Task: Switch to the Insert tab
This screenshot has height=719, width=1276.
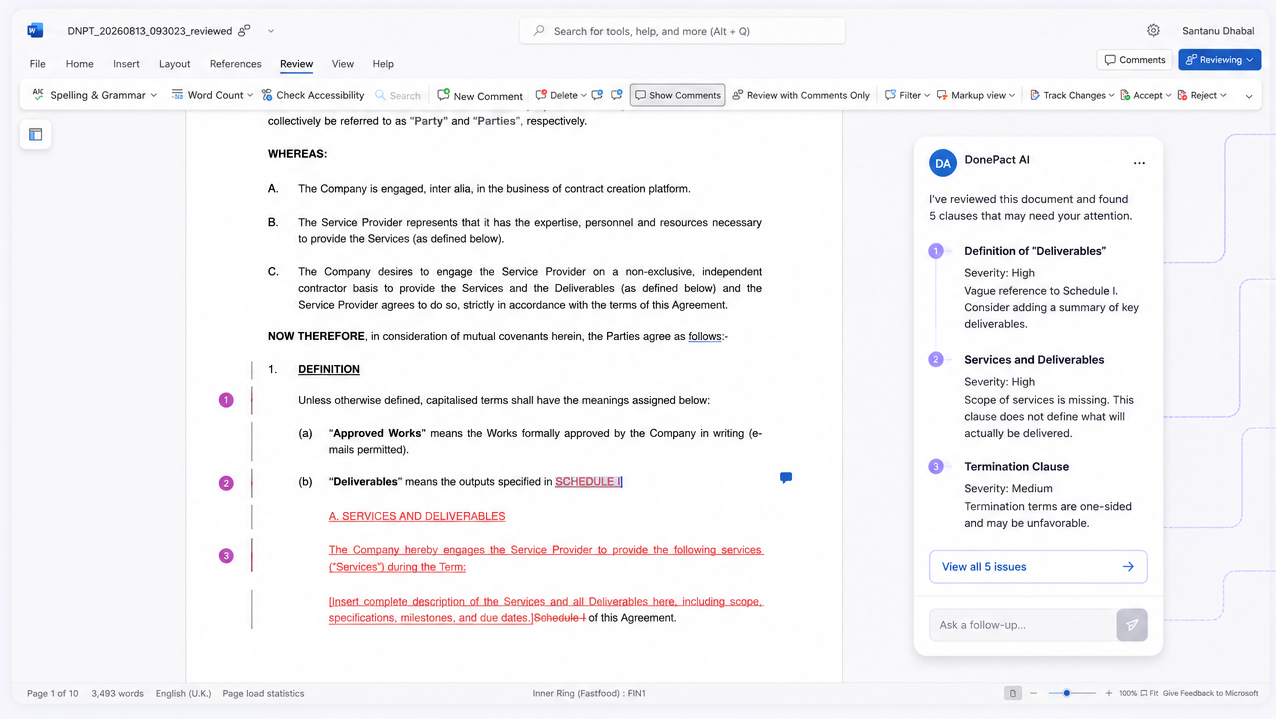Action: coord(127,64)
